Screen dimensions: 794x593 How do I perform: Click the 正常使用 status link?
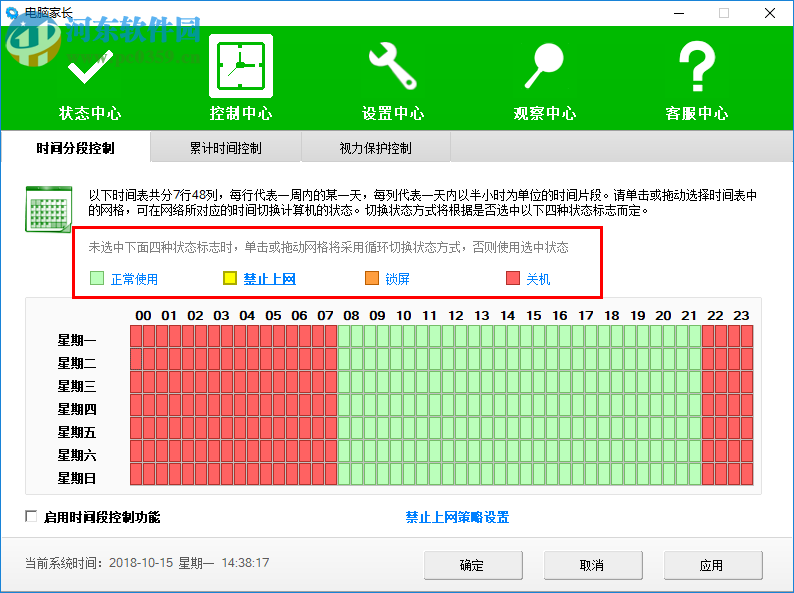point(134,279)
